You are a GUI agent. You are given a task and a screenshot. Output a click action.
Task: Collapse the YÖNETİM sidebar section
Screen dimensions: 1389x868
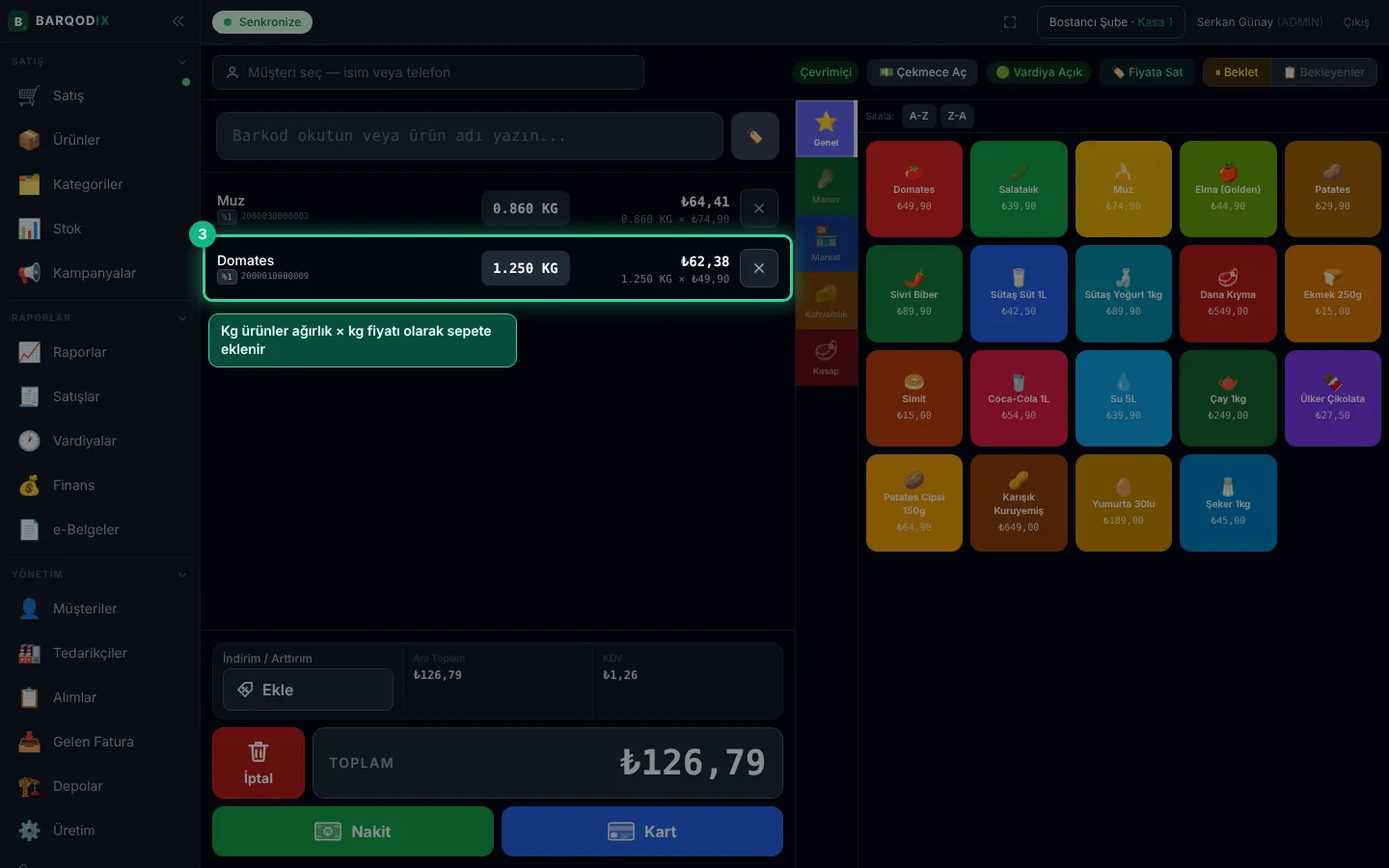point(182,575)
